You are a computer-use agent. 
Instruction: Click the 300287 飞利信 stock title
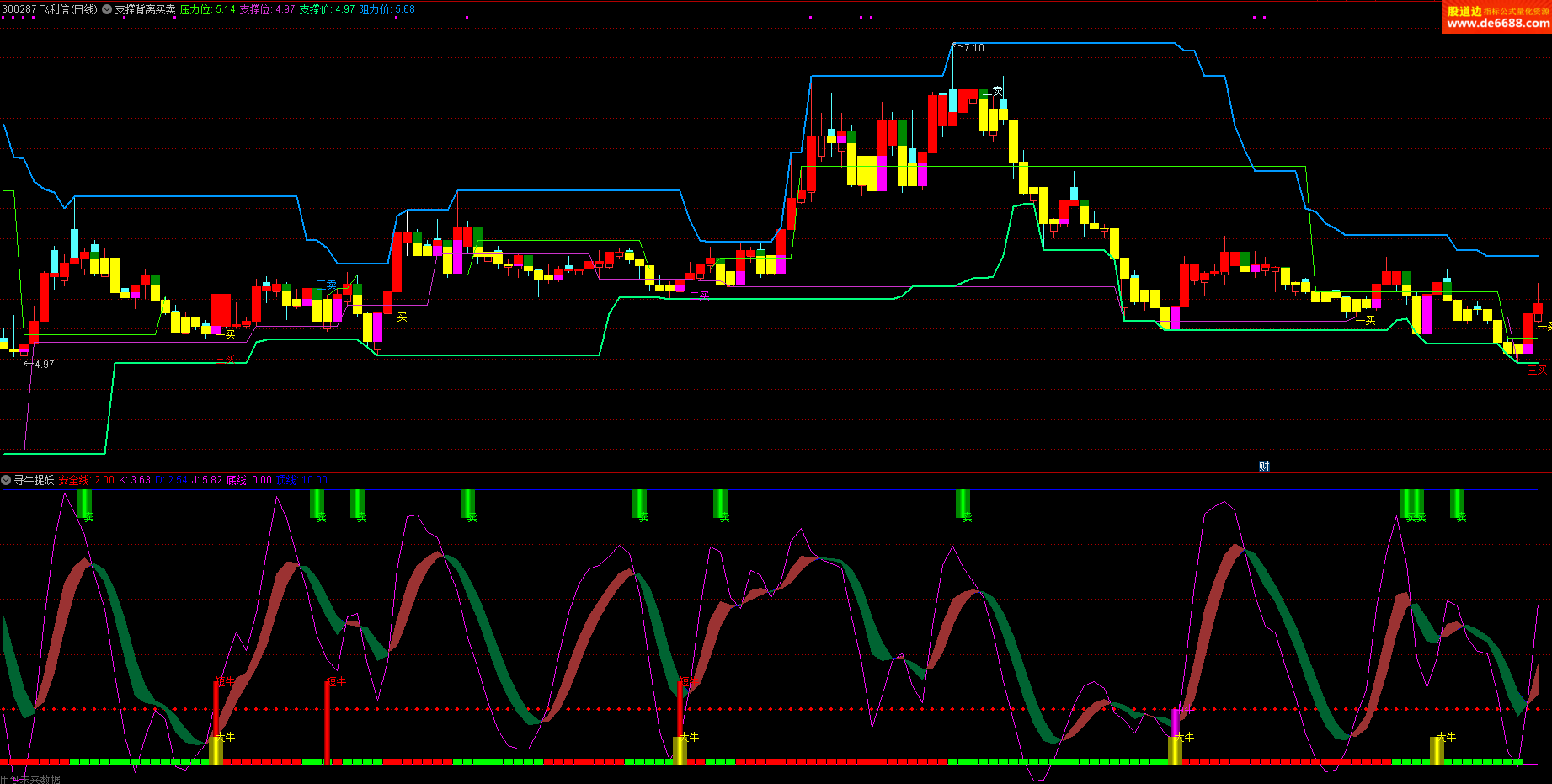(x=49, y=9)
